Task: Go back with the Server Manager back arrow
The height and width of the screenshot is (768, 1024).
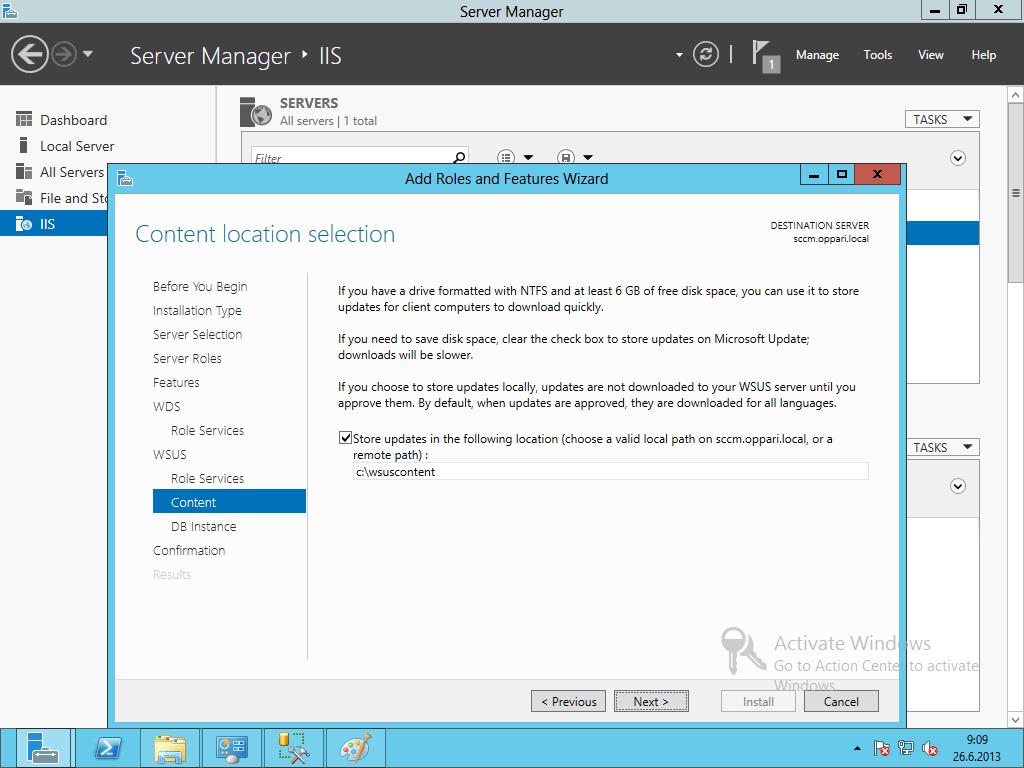Action: (29, 54)
